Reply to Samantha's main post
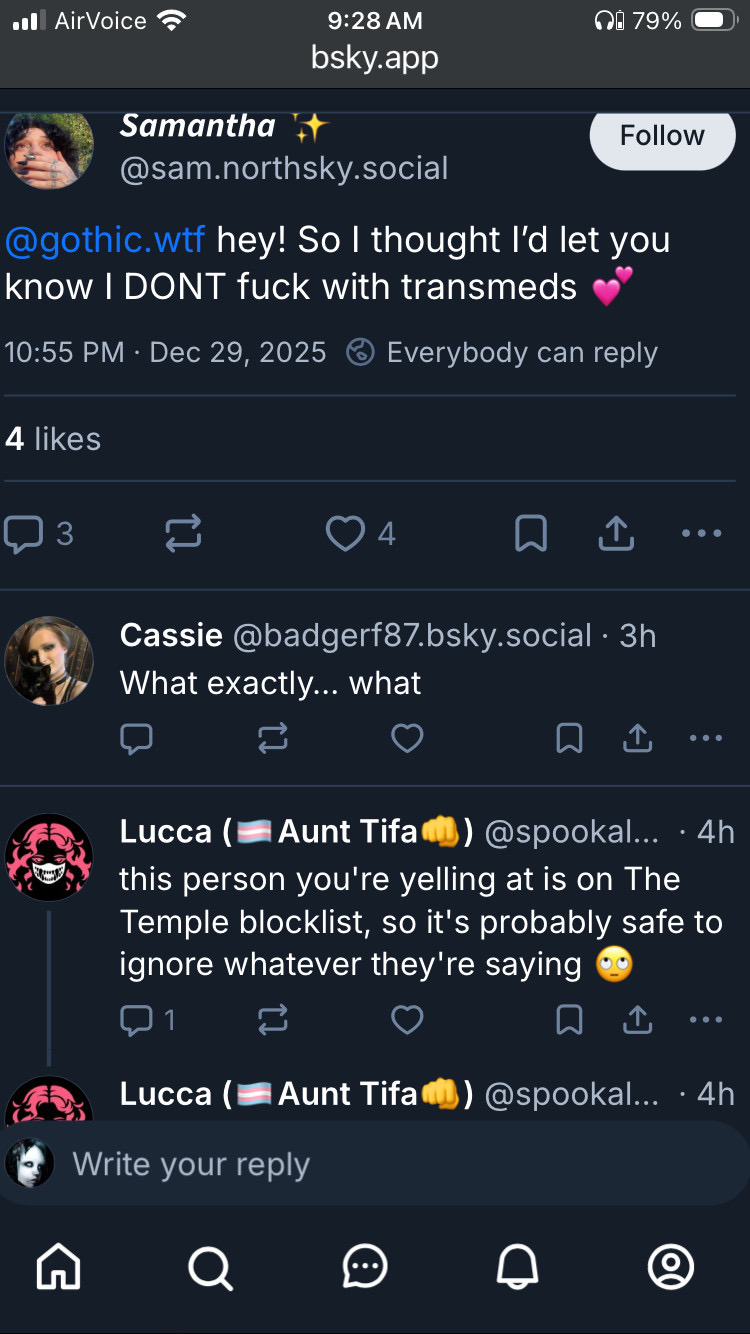The width and height of the screenshot is (750, 1334). point(23,534)
